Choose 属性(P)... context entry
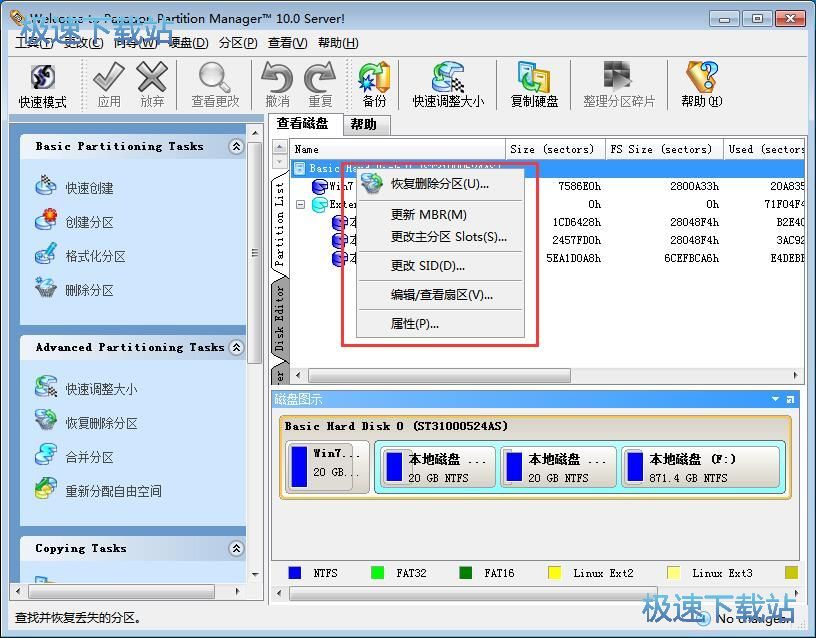816x638 pixels. coord(440,324)
